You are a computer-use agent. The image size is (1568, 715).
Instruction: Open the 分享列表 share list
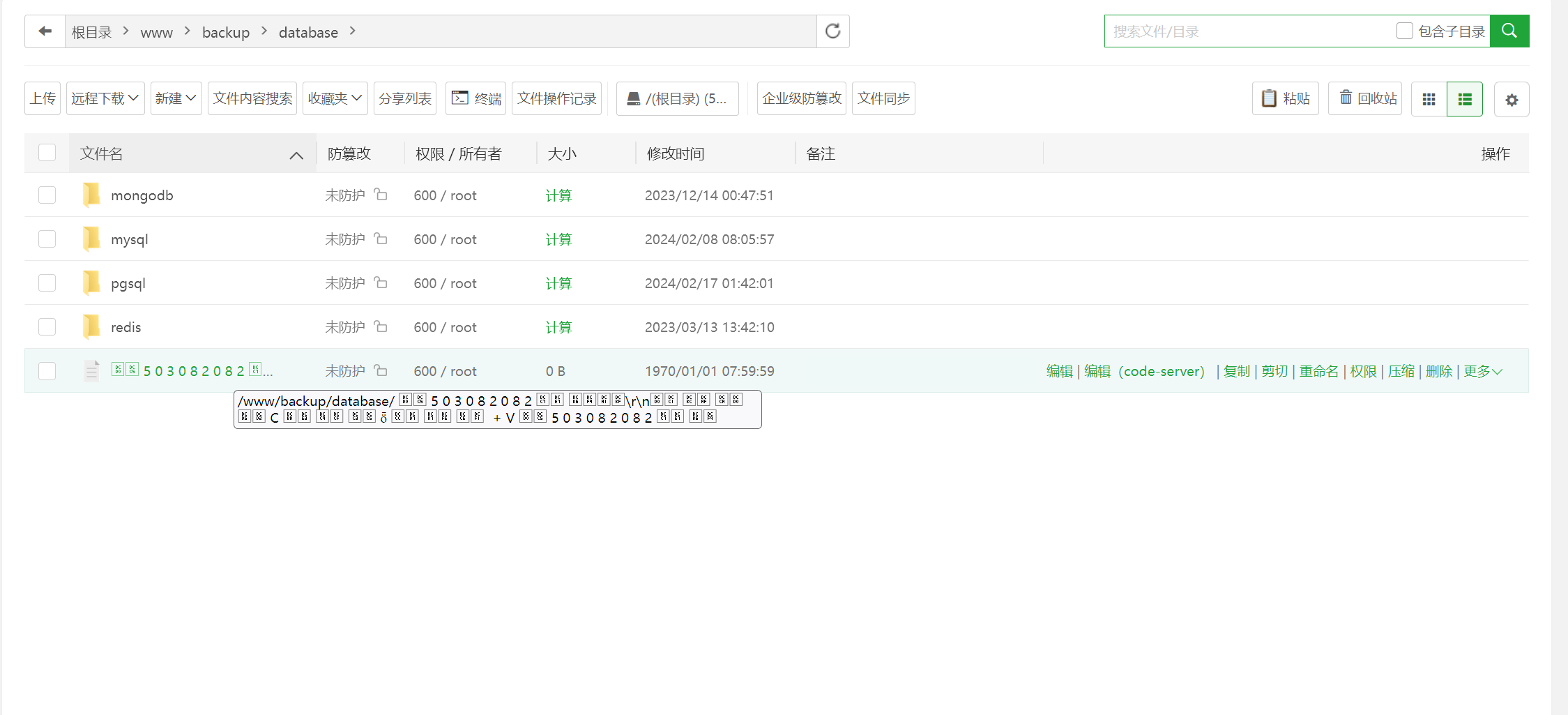pos(405,98)
